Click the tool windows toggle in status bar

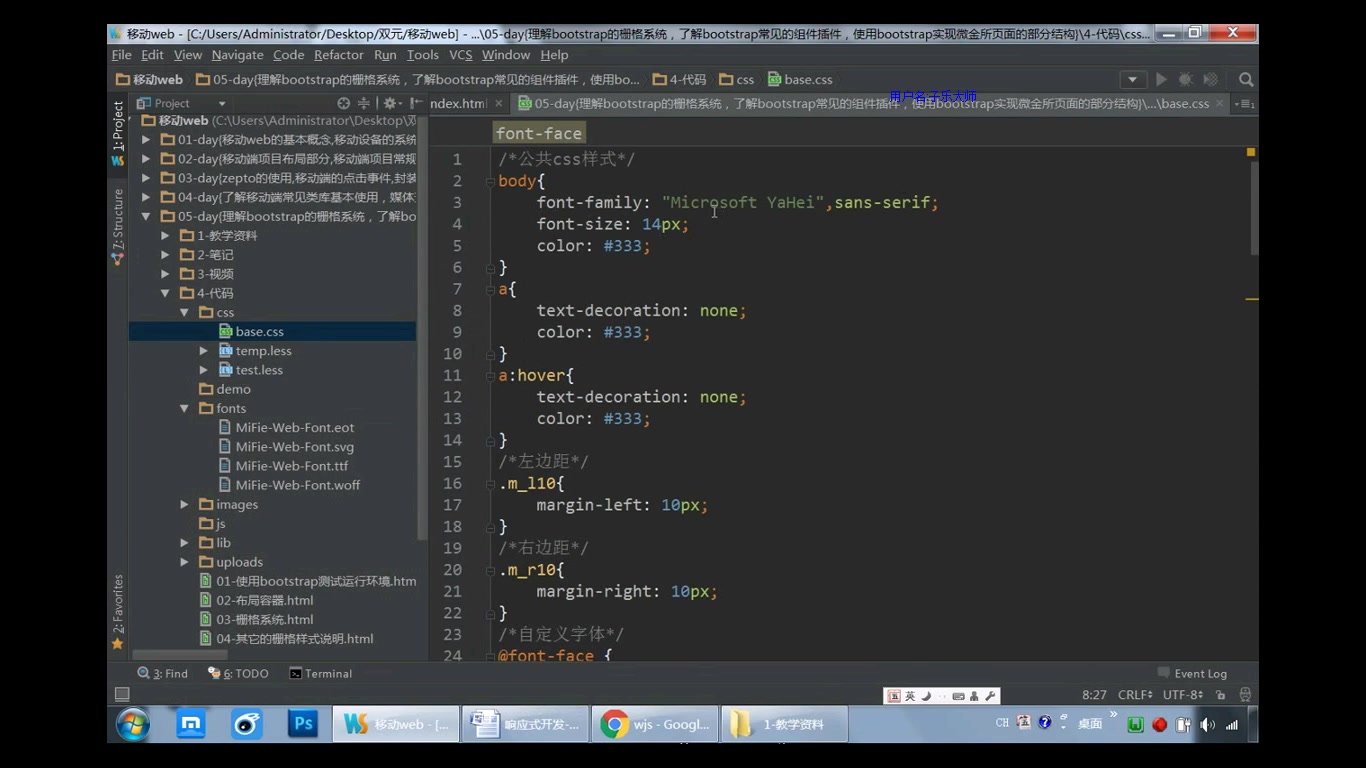tap(122, 694)
